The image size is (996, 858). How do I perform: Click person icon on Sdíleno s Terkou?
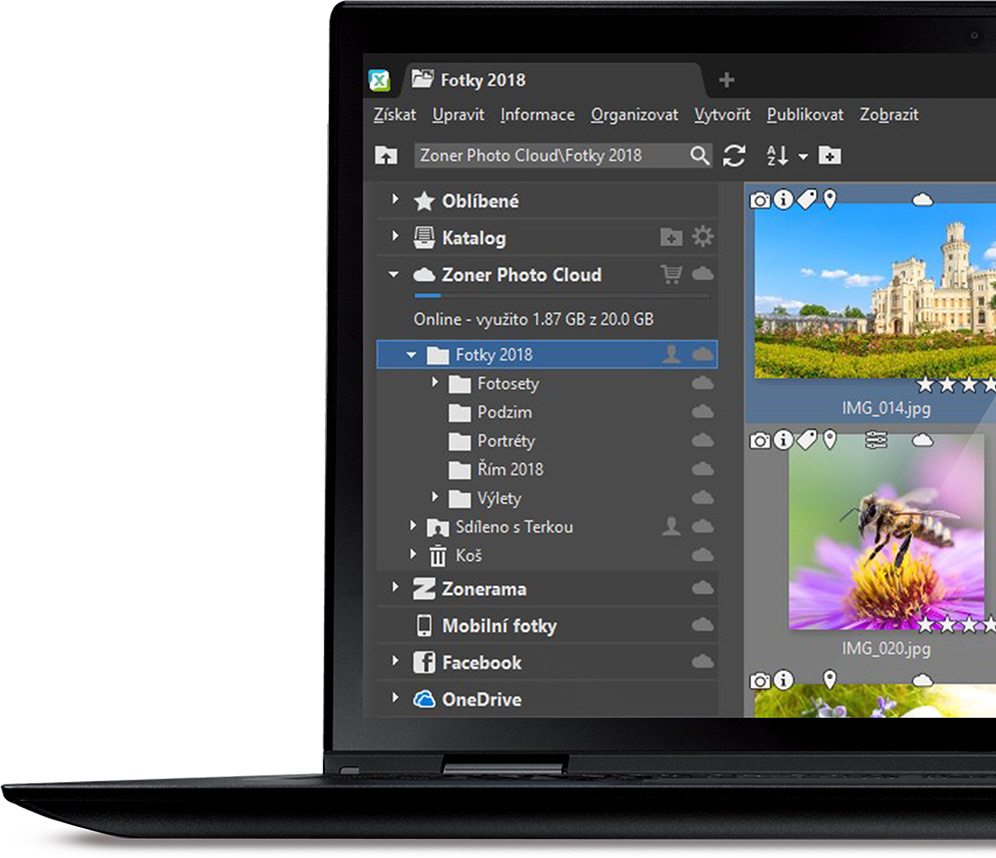point(671,526)
